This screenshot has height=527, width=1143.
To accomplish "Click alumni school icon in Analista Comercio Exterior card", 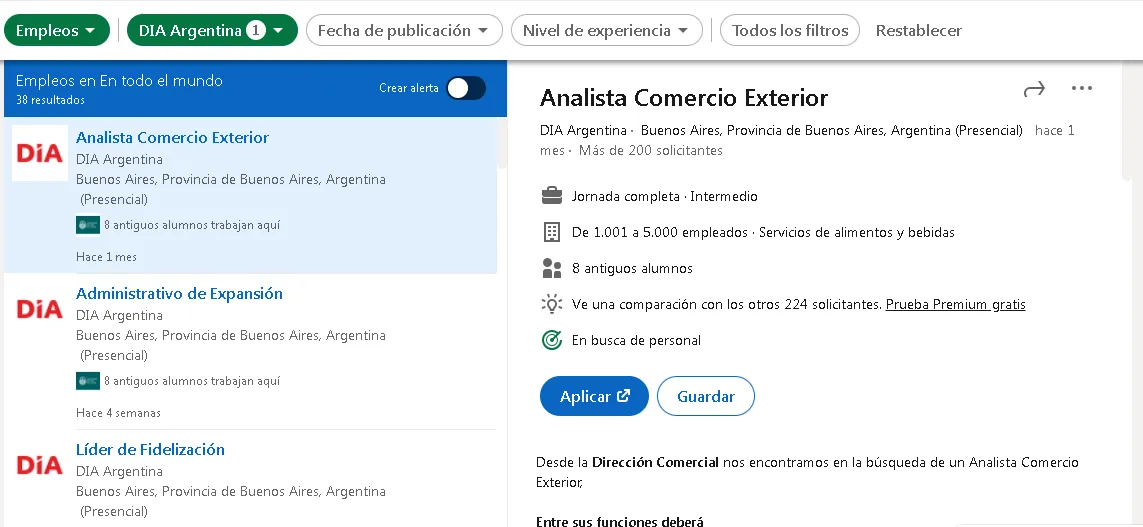I will [87, 225].
